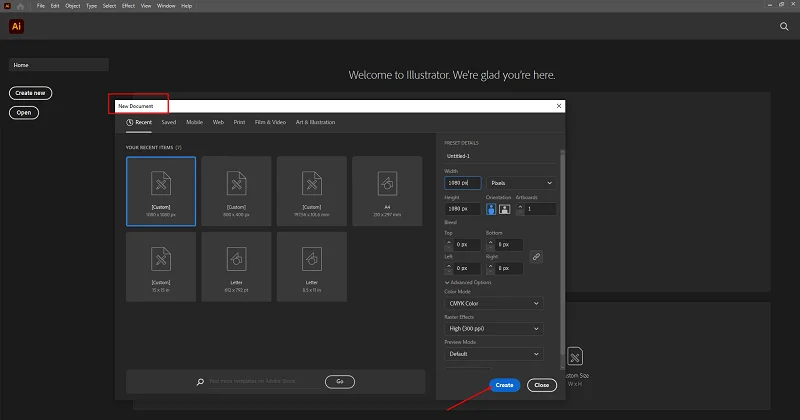The width and height of the screenshot is (800, 420).
Task: Switch to the Recent tab
Action: 139,122
